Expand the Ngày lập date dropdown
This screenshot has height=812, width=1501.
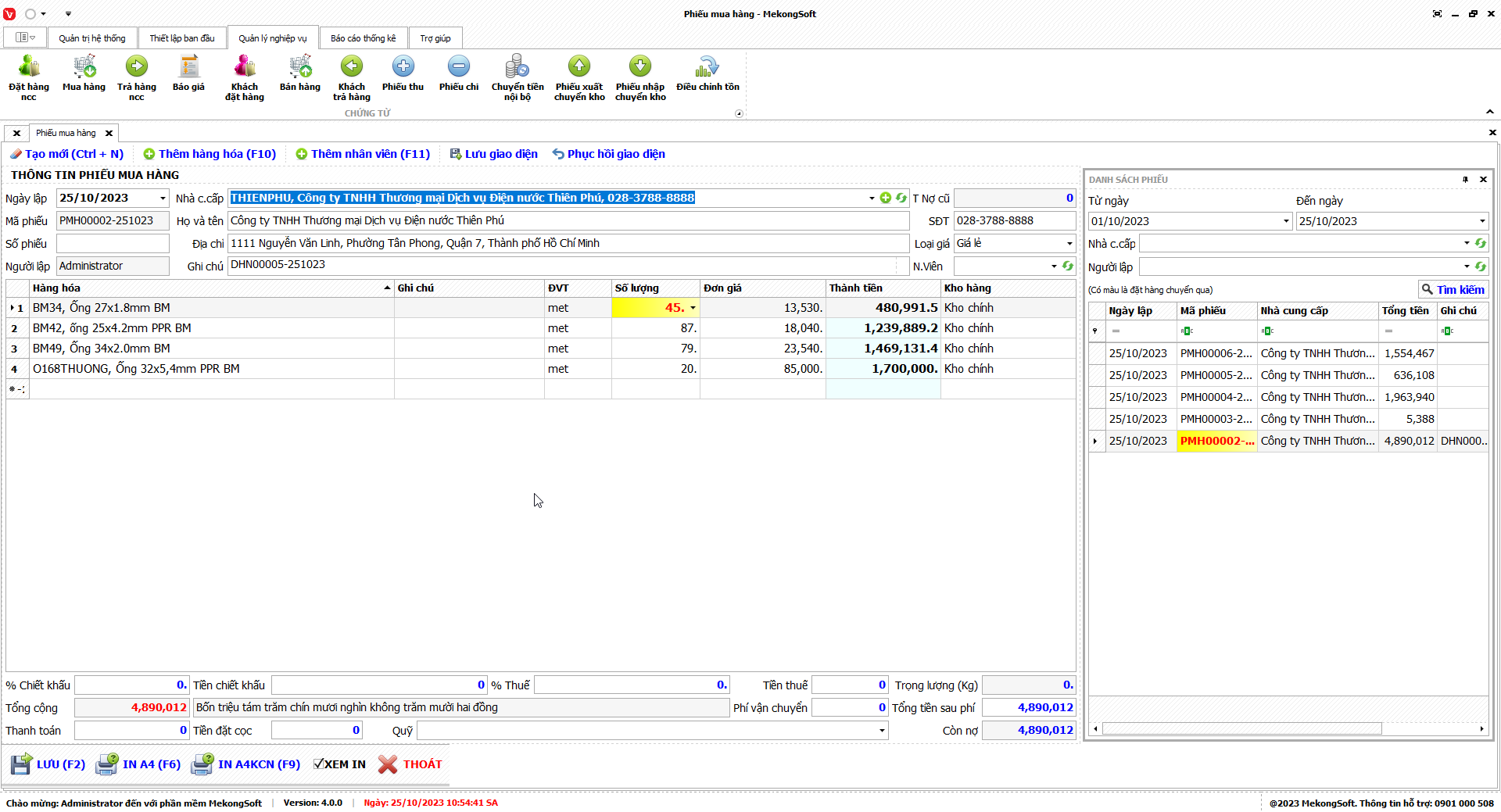point(163,199)
